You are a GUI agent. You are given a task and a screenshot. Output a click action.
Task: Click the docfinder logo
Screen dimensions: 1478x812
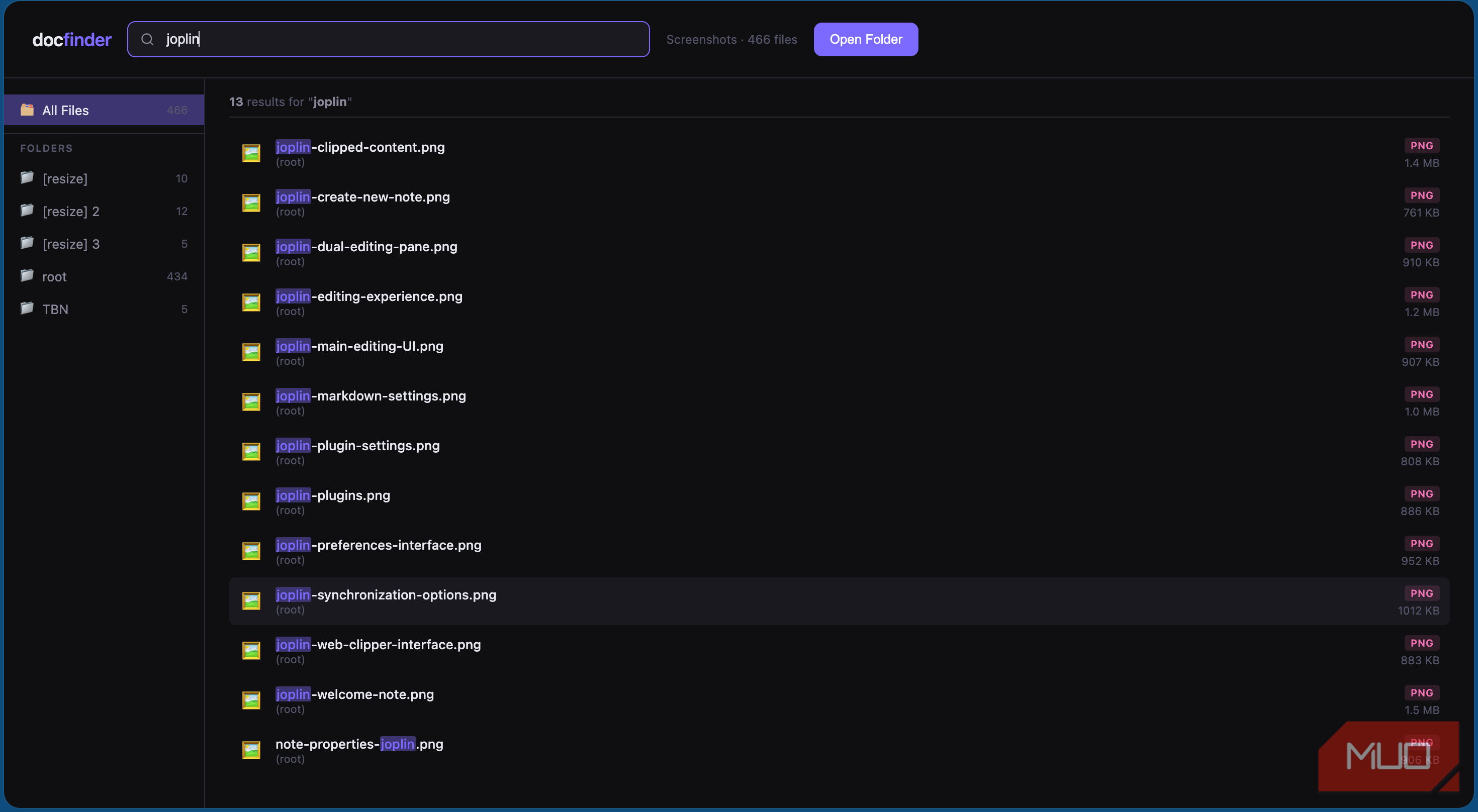(72, 39)
